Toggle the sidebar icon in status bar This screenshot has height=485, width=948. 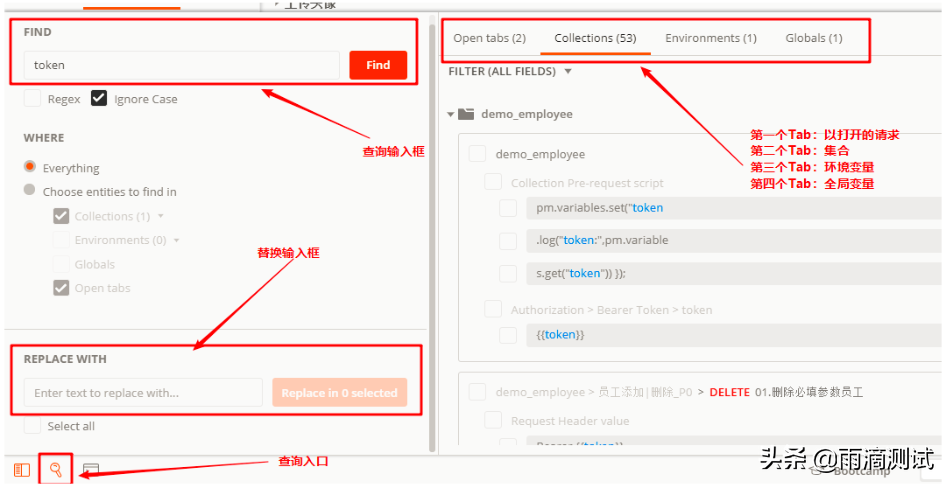coord(22,469)
